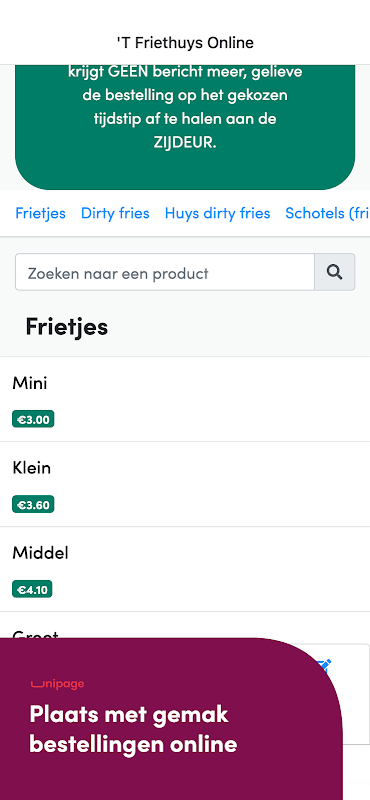Open the Frietjes category tab
The image size is (370, 800).
click(x=40, y=213)
